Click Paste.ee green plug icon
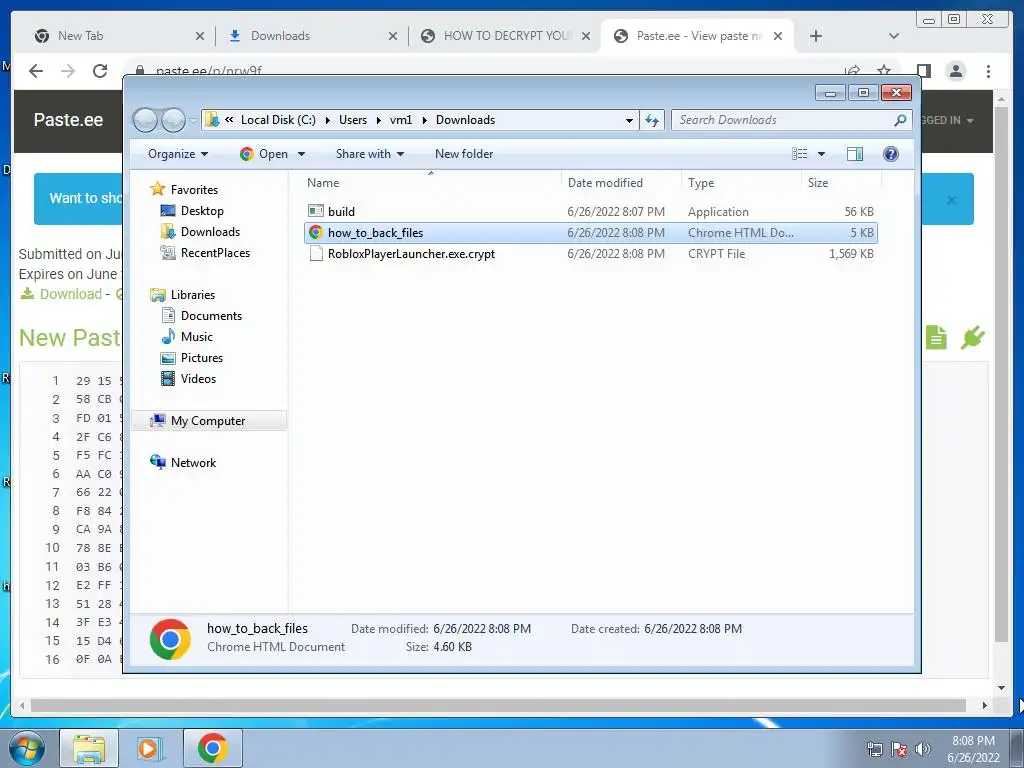 (x=972, y=338)
